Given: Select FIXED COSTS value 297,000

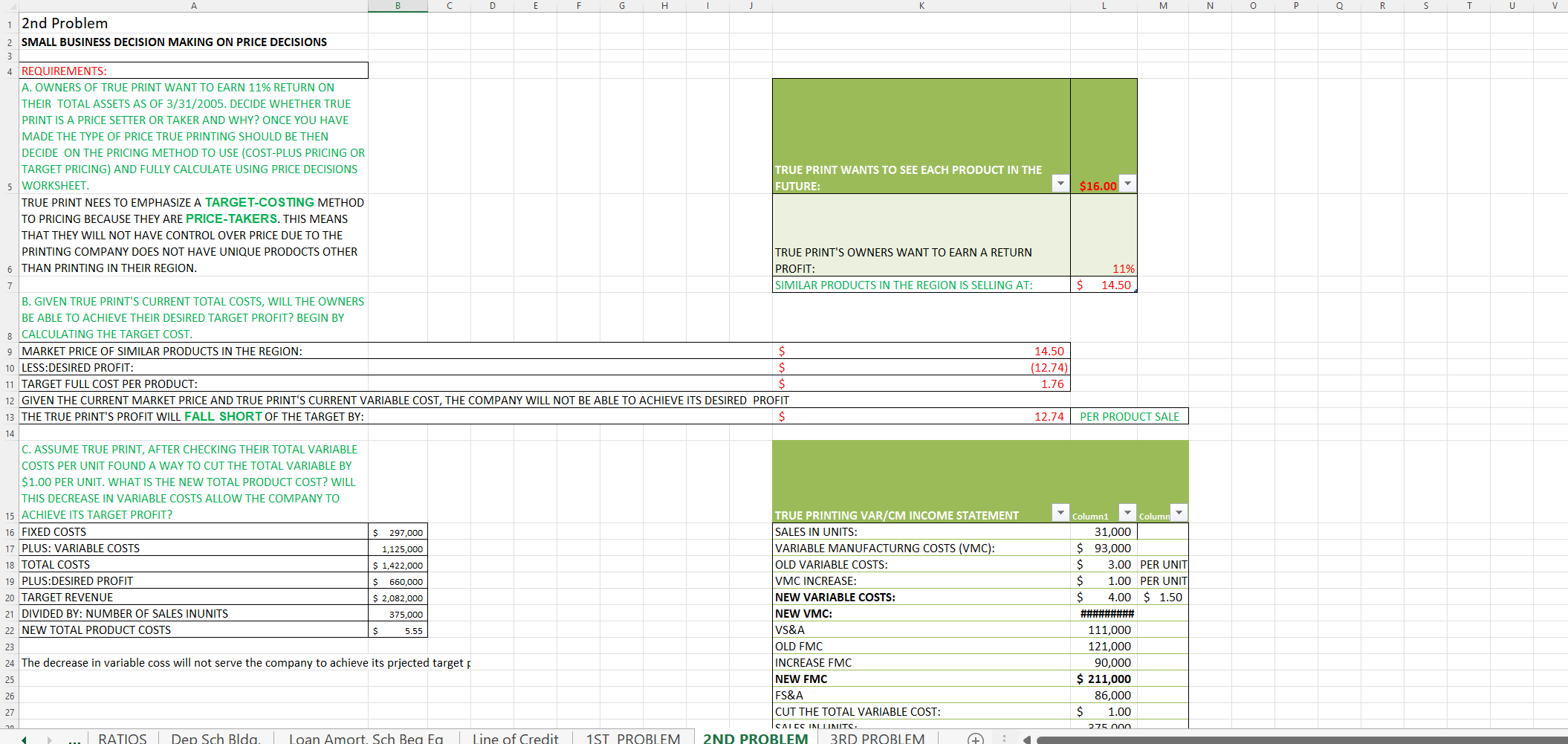Looking at the screenshot, I should coord(398,532).
